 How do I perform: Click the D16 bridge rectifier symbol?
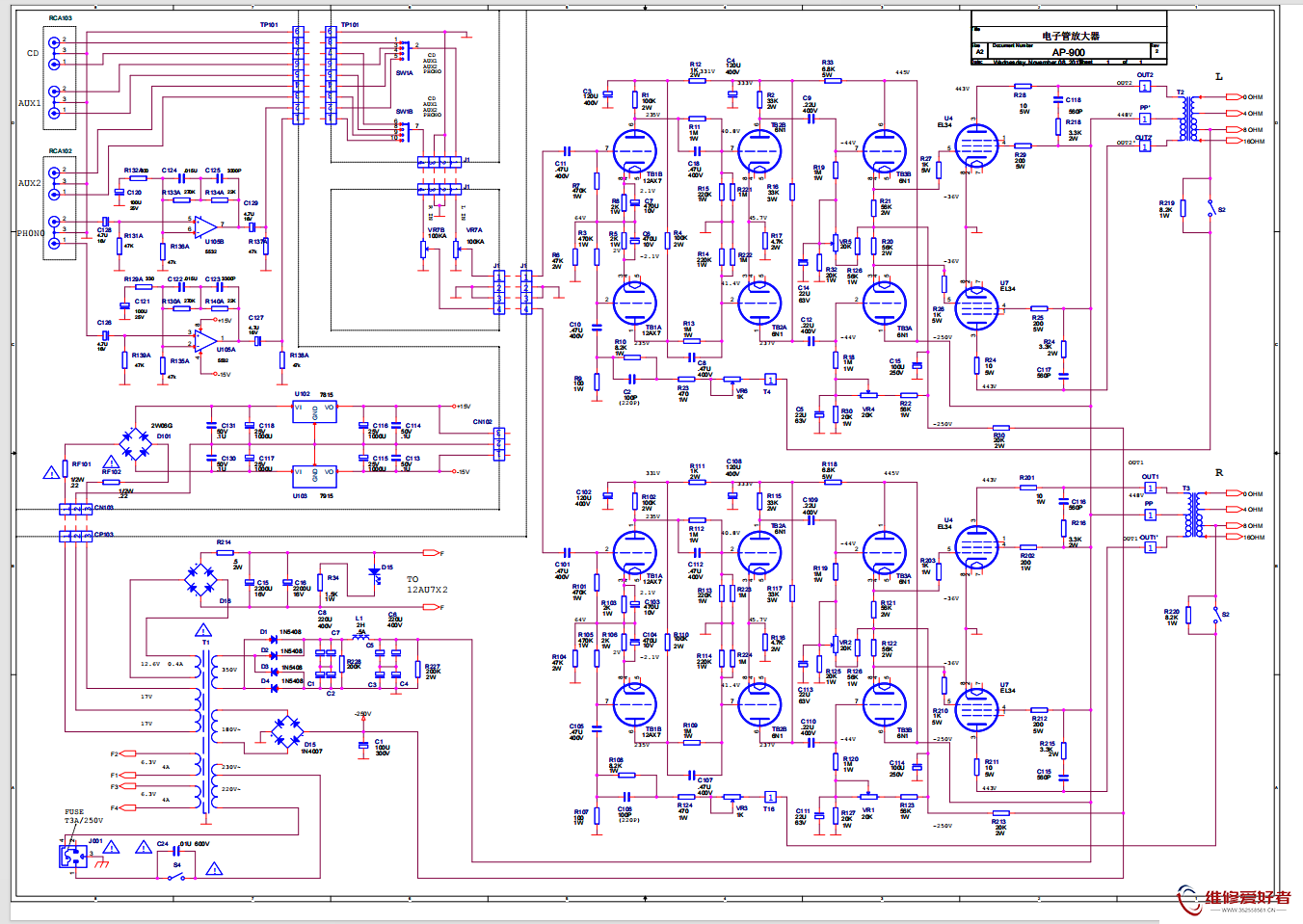coord(202,579)
